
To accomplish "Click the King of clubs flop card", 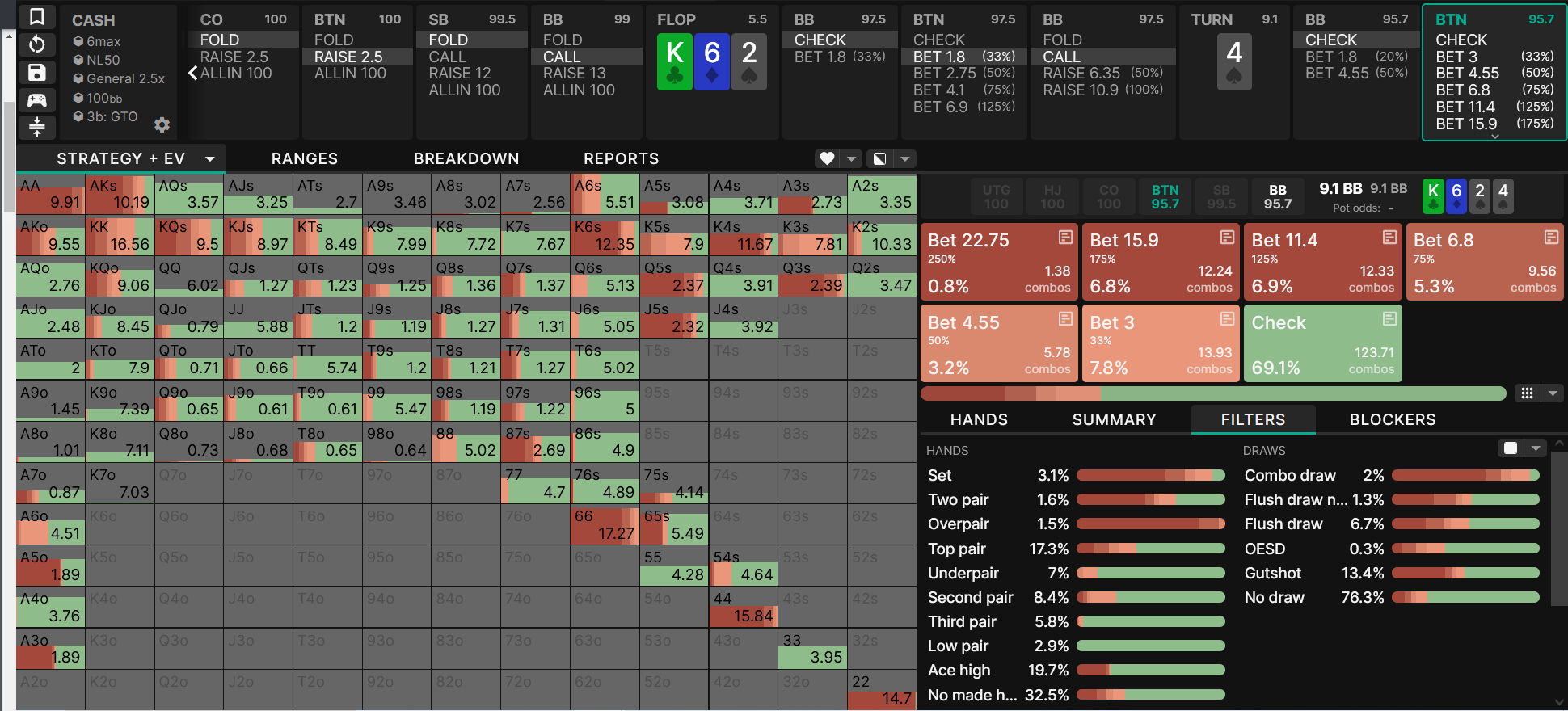I will [675, 62].
